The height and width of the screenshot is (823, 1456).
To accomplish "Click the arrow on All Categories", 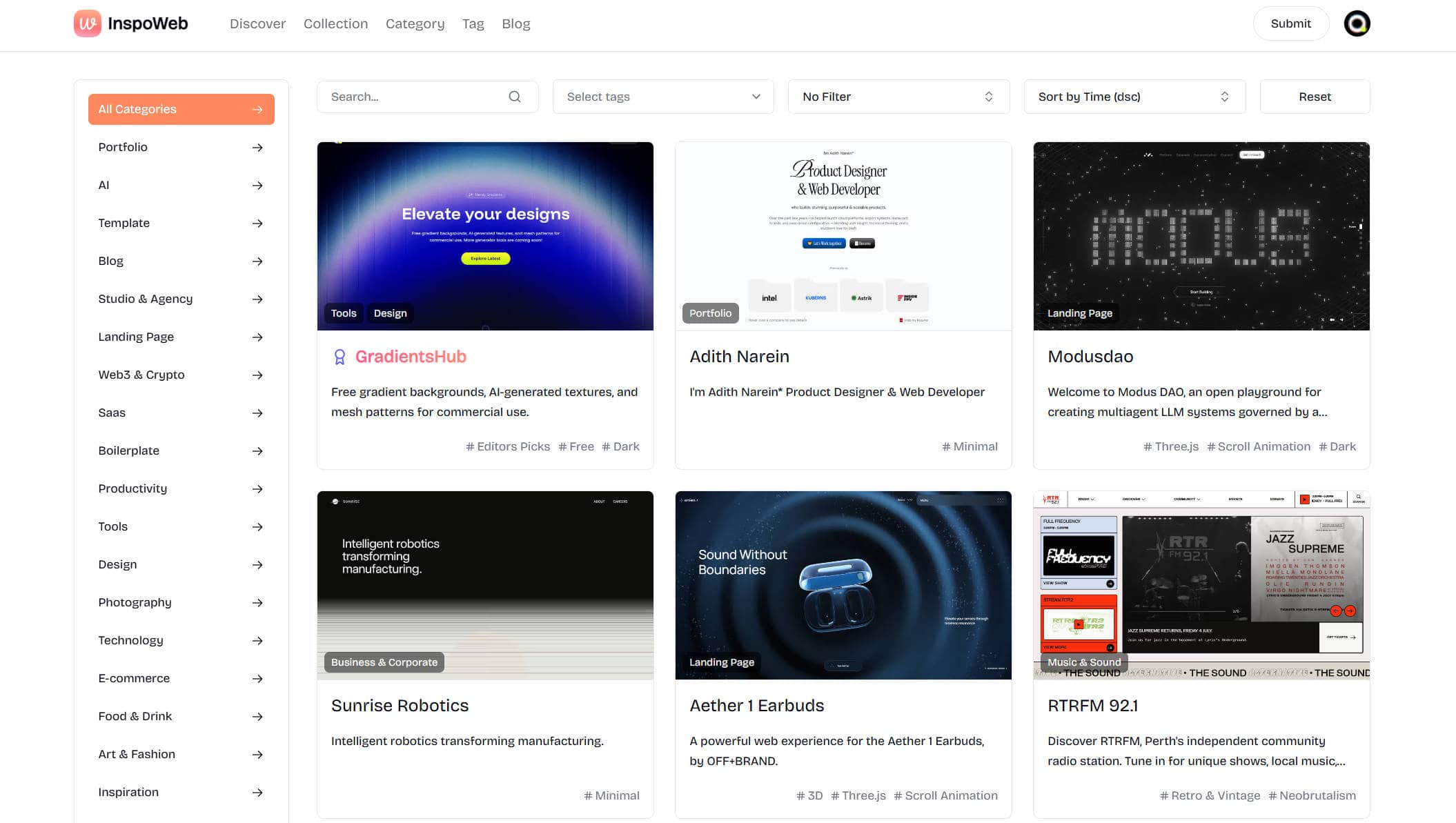I will [x=258, y=109].
